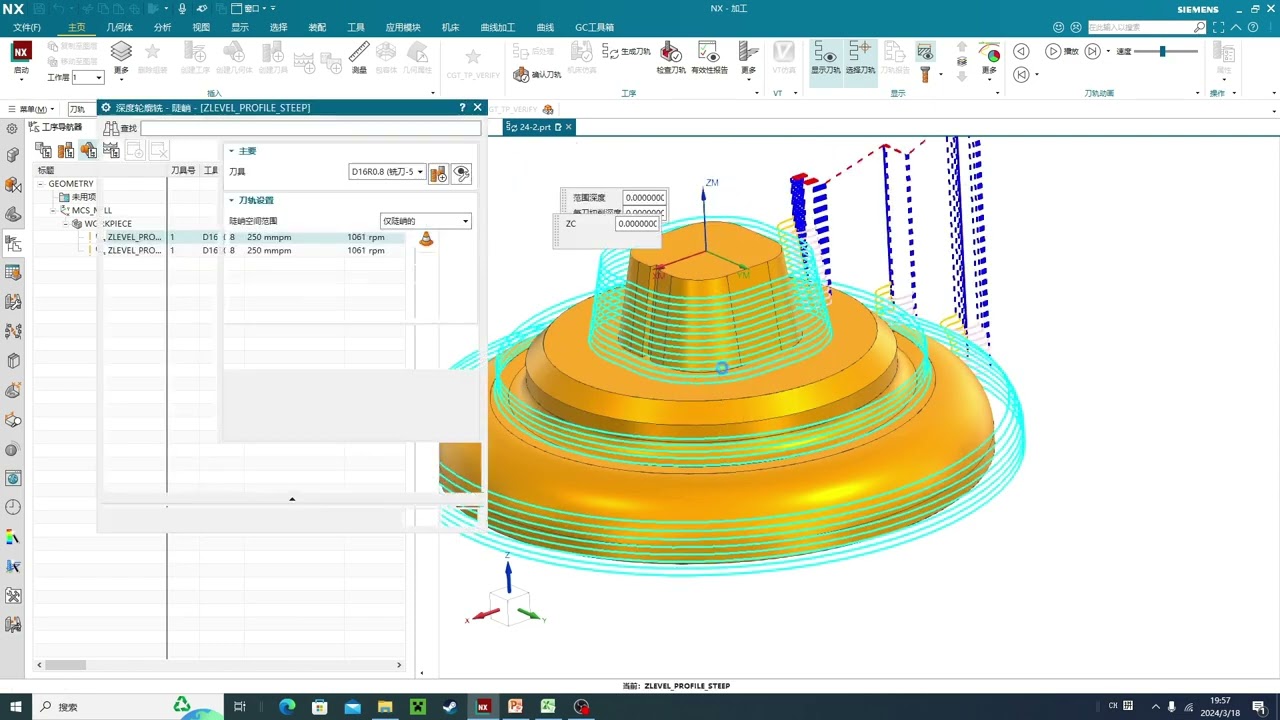Click the 确认刀轨 verify tool path icon
Viewport: 1280px width, 720px height.
pyautogui.click(x=537, y=75)
